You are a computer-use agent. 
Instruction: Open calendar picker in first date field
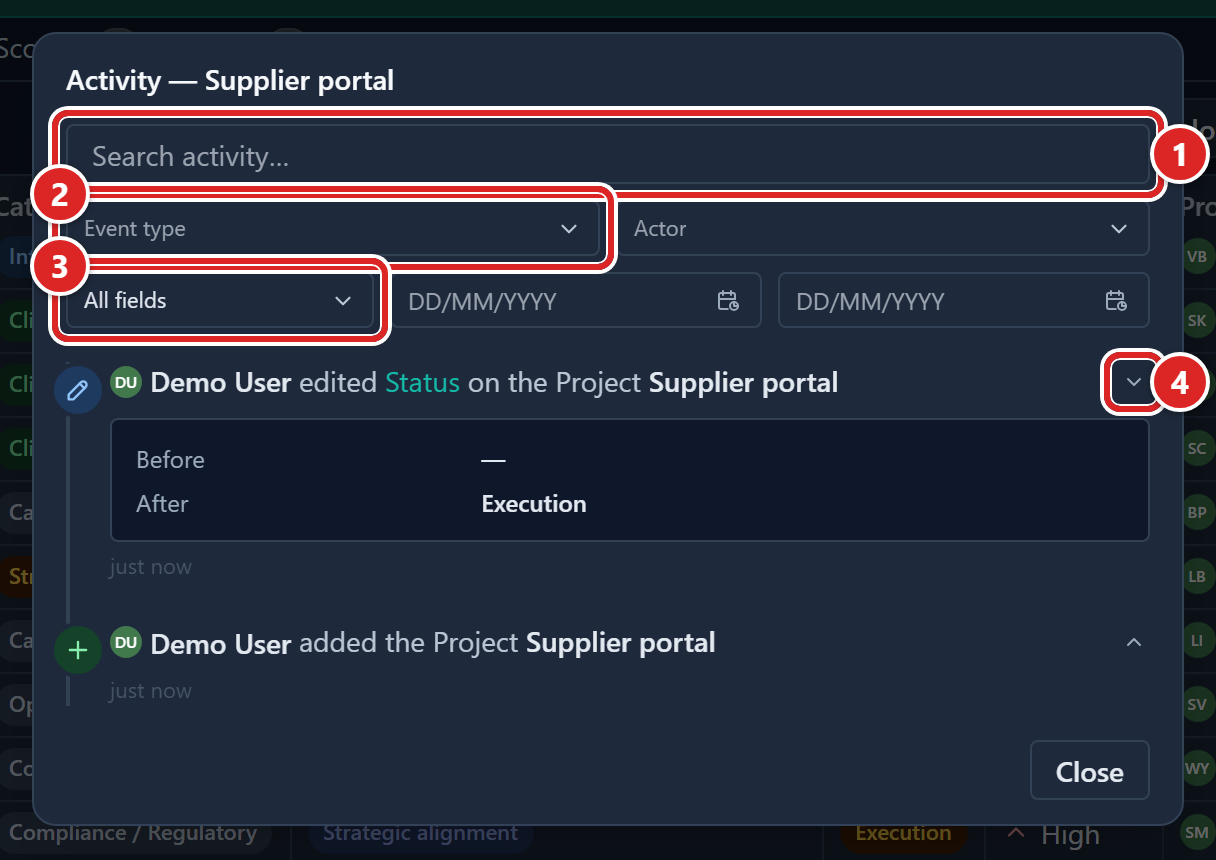[x=728, y=301]
